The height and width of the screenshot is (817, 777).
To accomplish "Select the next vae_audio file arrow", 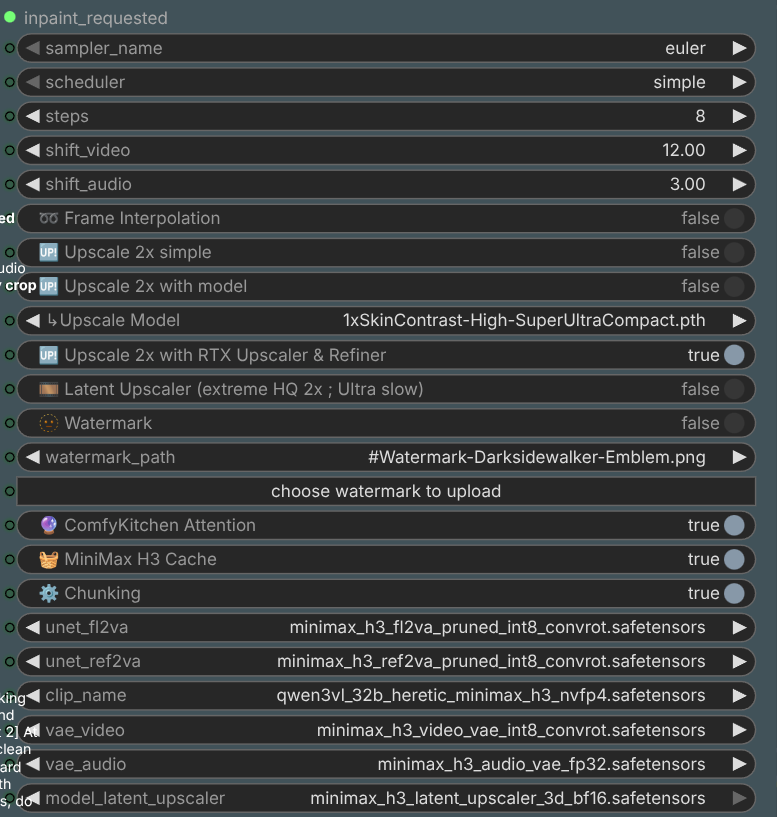I will [x=739, y=764].
